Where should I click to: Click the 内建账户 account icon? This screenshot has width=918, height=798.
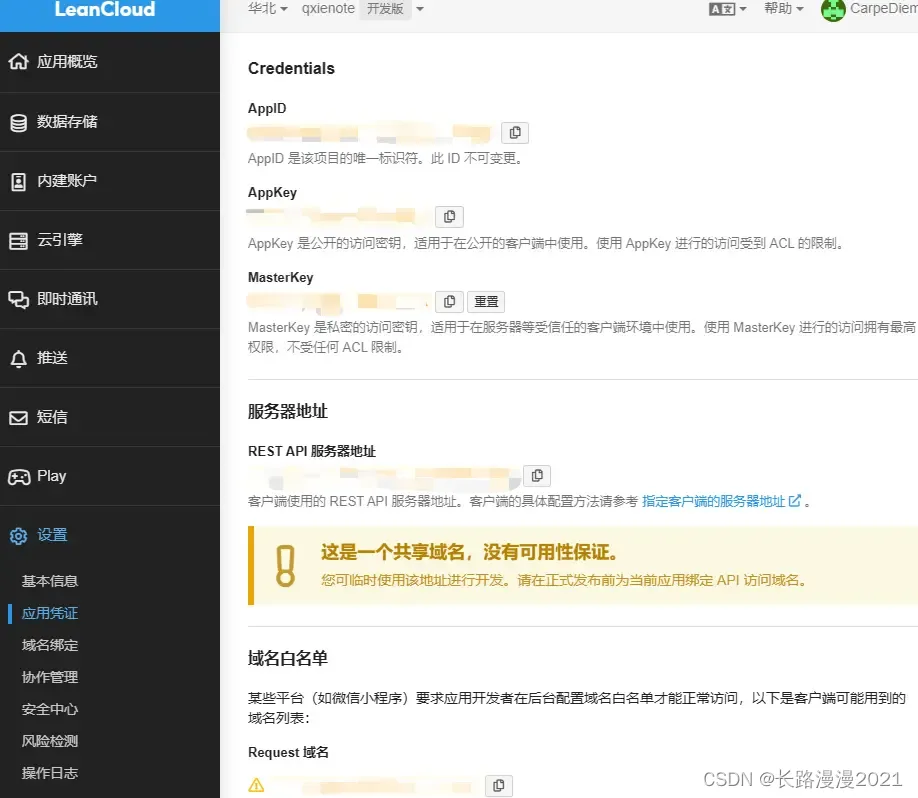pyautogui.click(x=18, y=181)
